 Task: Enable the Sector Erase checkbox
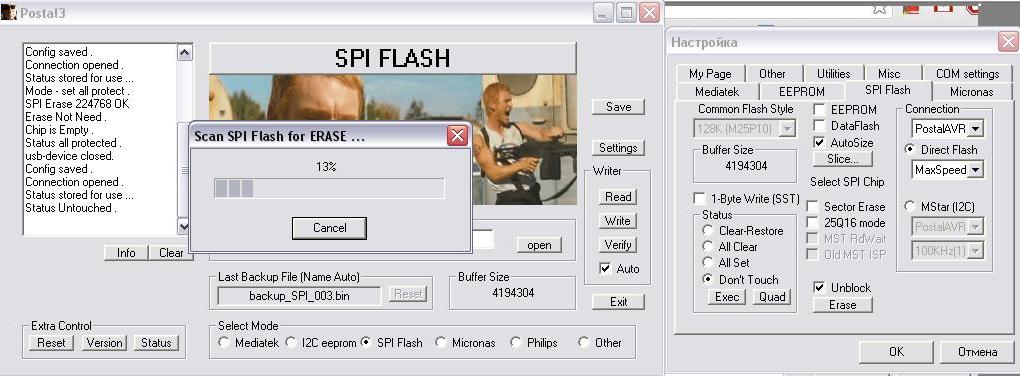[x=812, y=206]
